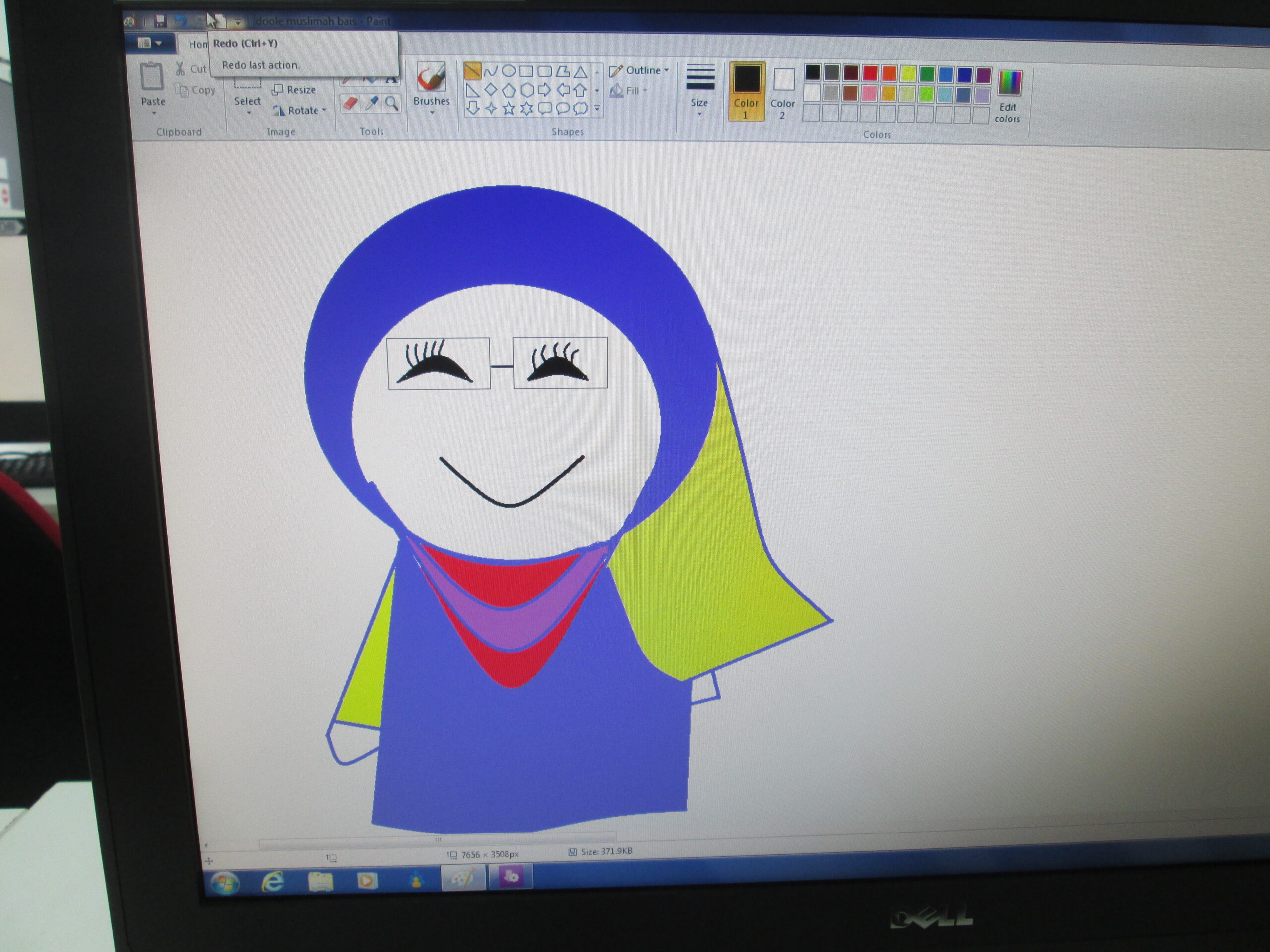
Task: Select the diagonal line shape
Action: pyautogui.click(x=472, y=71)
